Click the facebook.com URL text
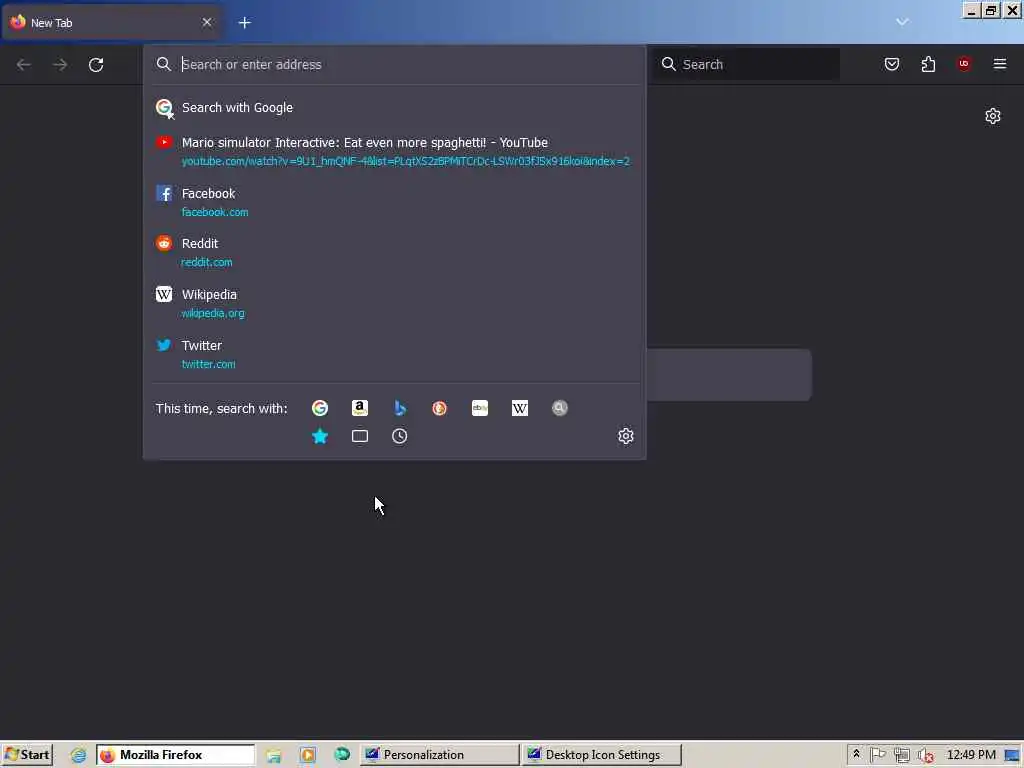Image resolution: width=1024 pixels, height=768 pixels. point(215,212)
